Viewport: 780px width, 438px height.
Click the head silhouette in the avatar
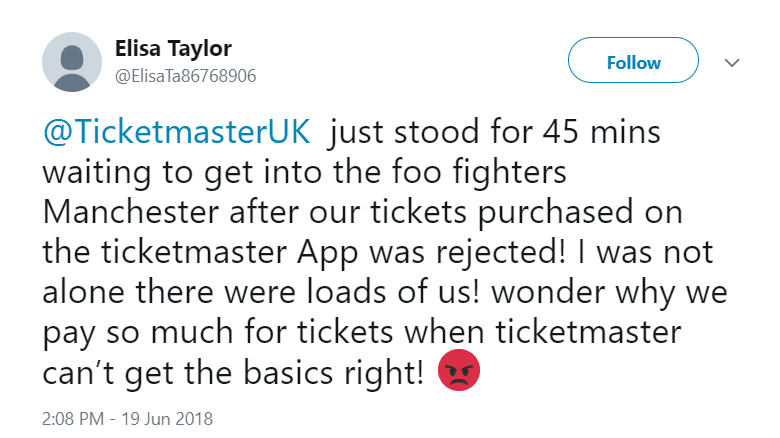point(72,58)
